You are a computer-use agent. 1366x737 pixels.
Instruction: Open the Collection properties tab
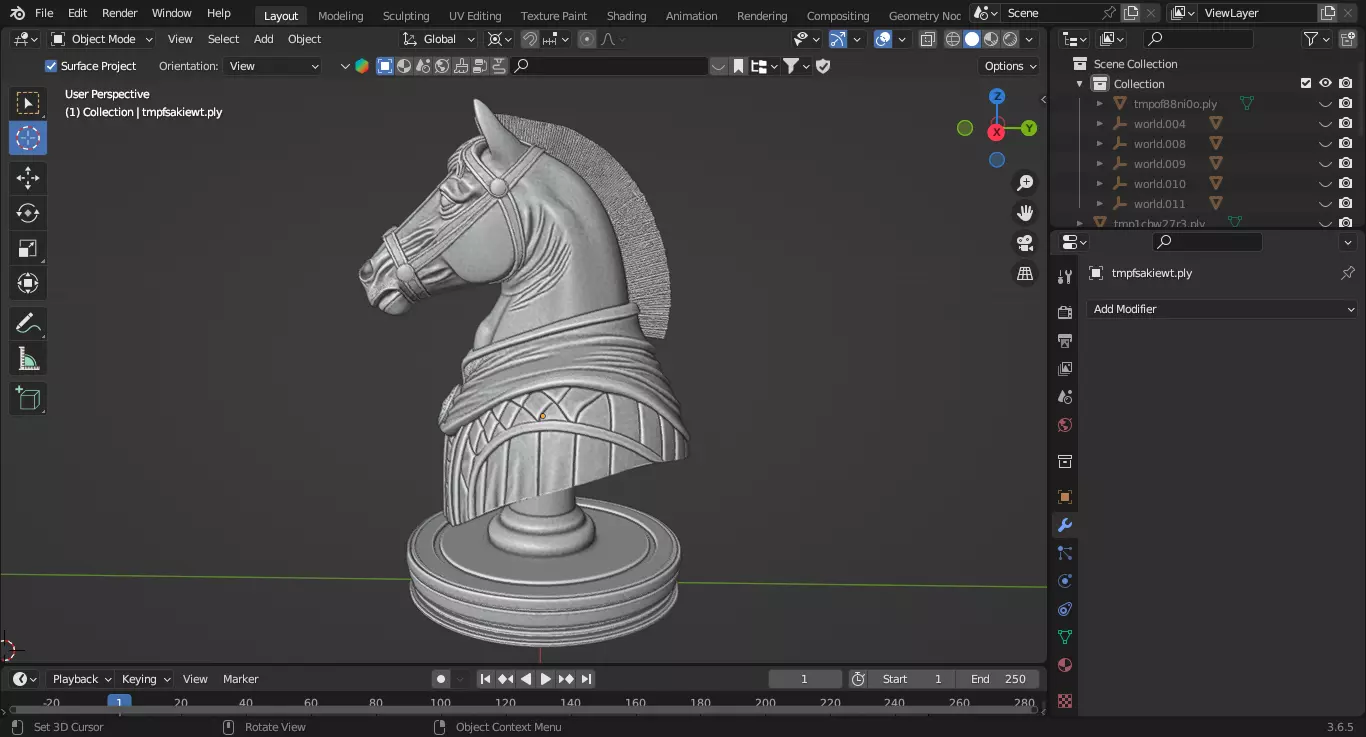coord(1065,461)
